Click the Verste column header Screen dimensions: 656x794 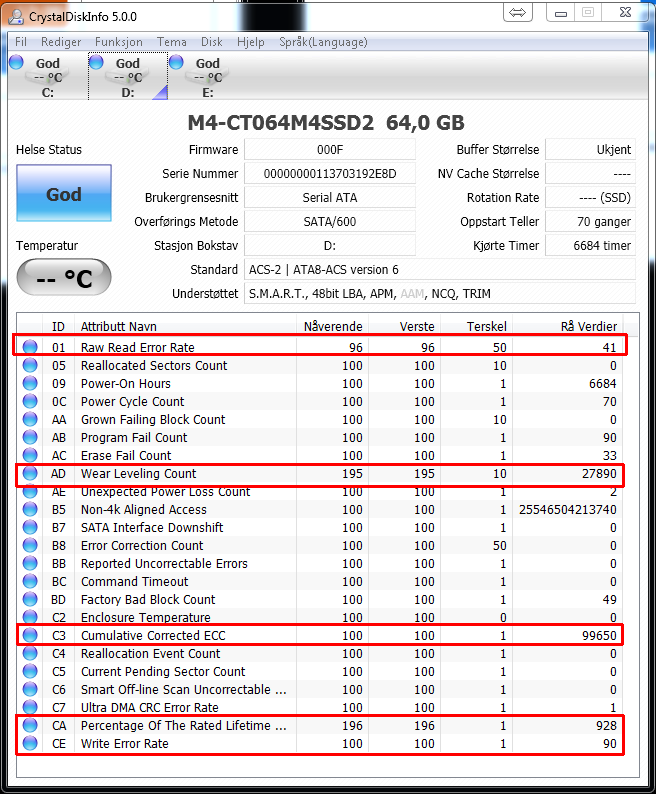[x=405, y=326]
